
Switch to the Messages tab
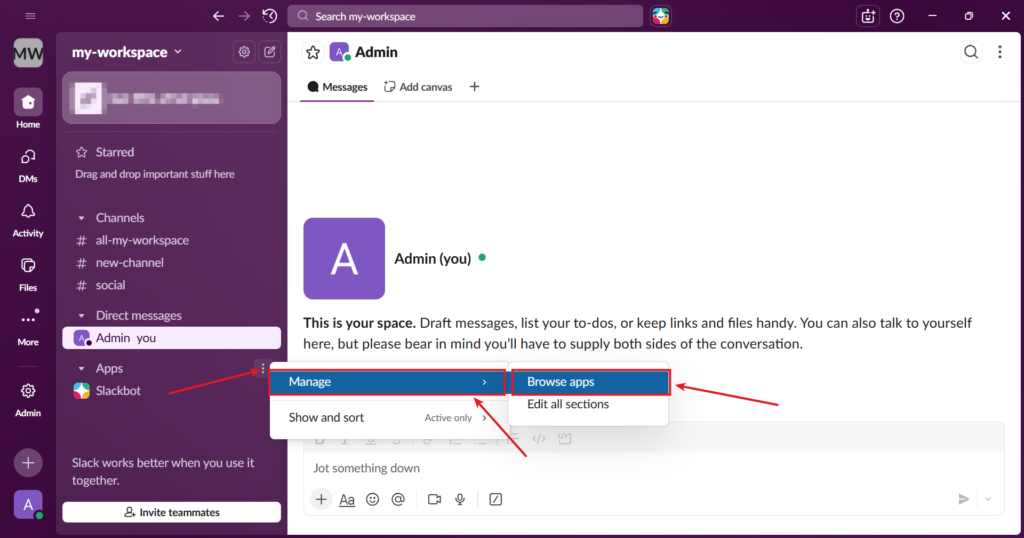tap(337, 87)
